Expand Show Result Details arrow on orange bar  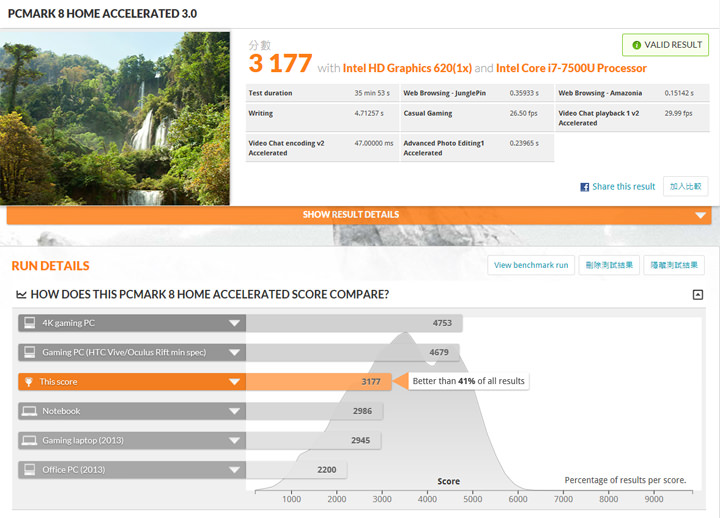[x=702, y=215]
